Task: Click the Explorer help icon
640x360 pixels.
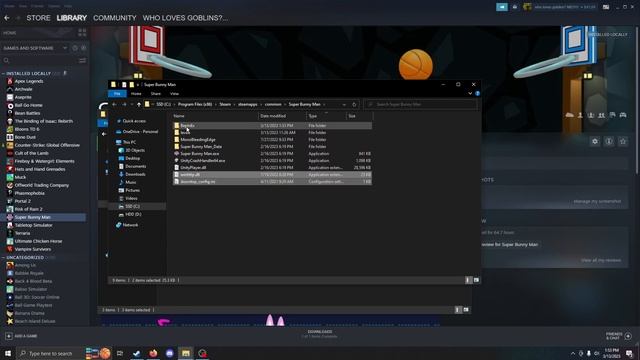Action: pos(477,93)
